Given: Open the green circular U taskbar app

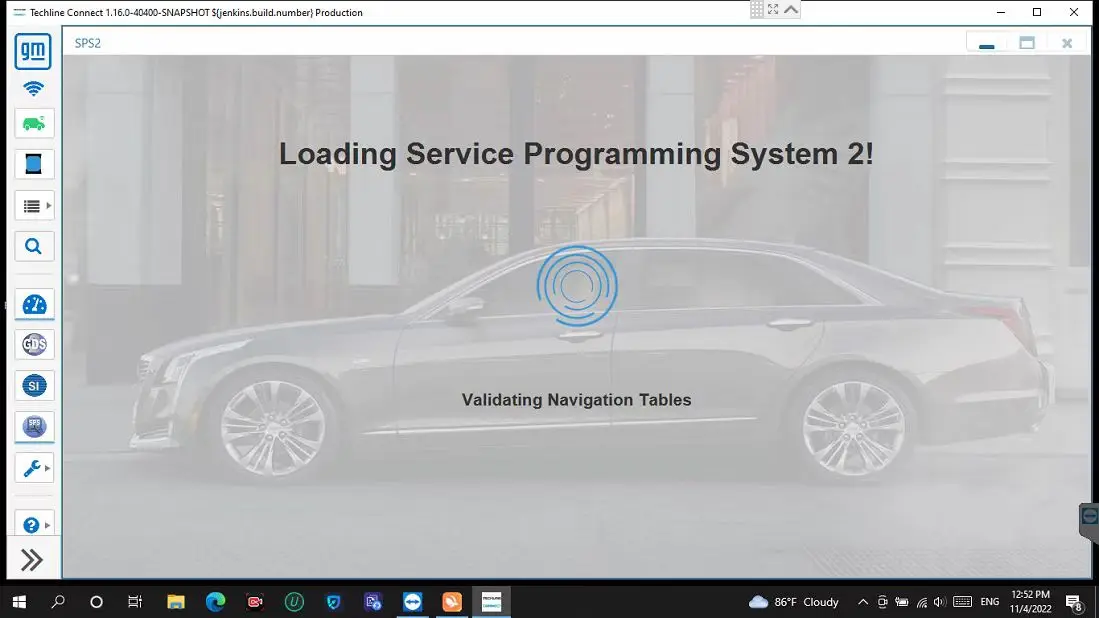Looking at the screenshot, I should pyautogui.click(x=294, y=602).
